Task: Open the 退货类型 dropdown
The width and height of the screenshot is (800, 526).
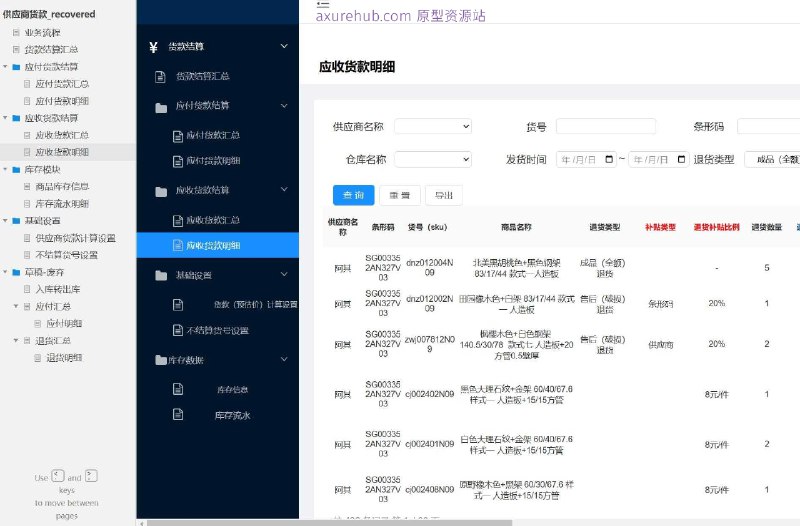Action: point(772,159)
